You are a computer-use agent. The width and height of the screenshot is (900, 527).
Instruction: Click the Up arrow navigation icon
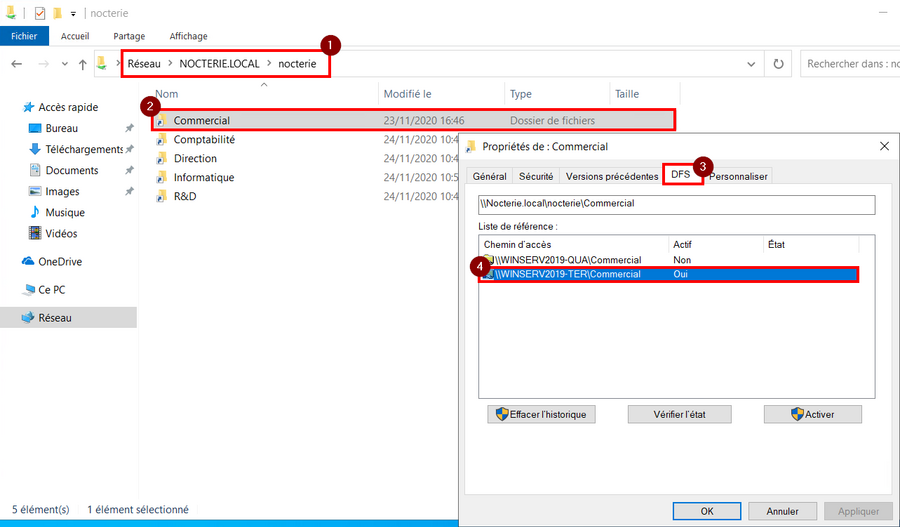click(82, 64)
